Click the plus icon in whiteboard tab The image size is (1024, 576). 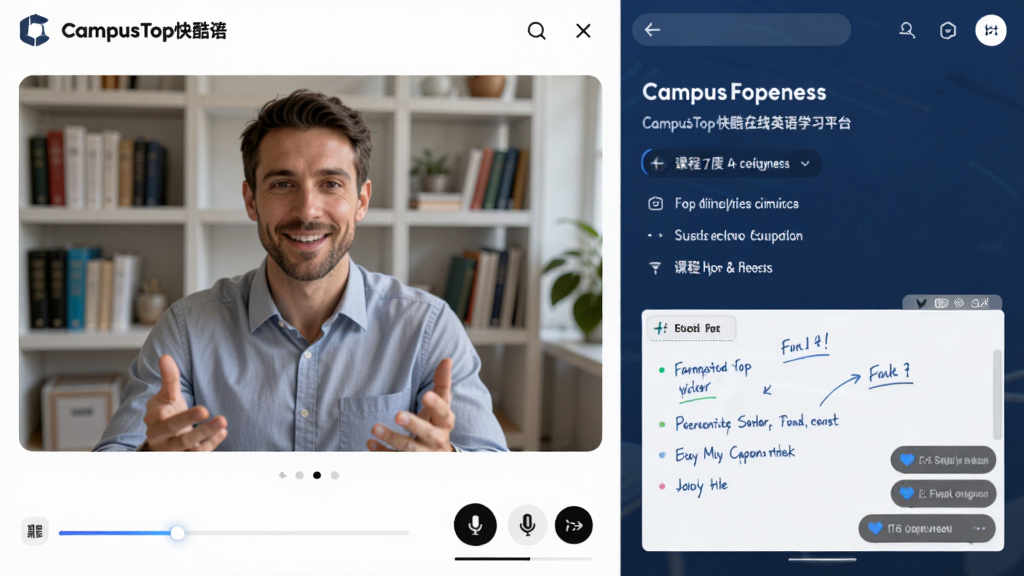(x=661, y=328)
